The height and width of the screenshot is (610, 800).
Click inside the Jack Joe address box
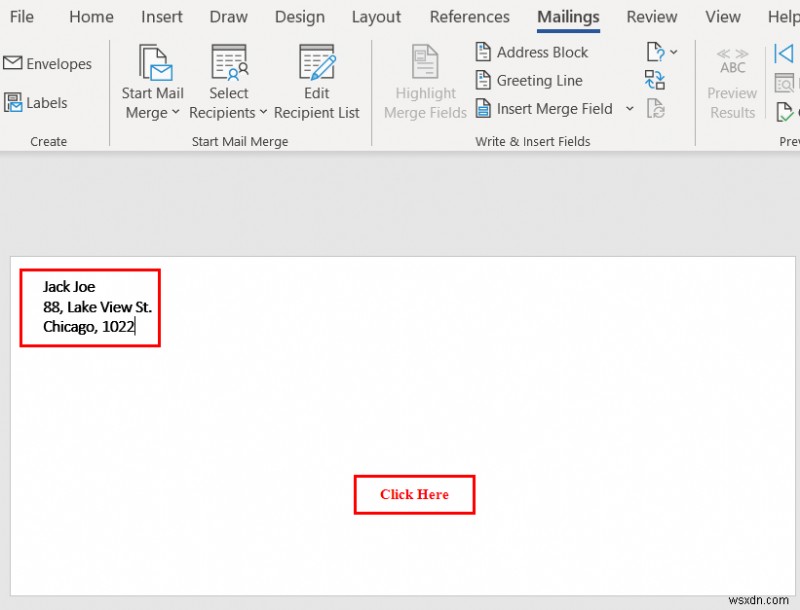(89, 305)
